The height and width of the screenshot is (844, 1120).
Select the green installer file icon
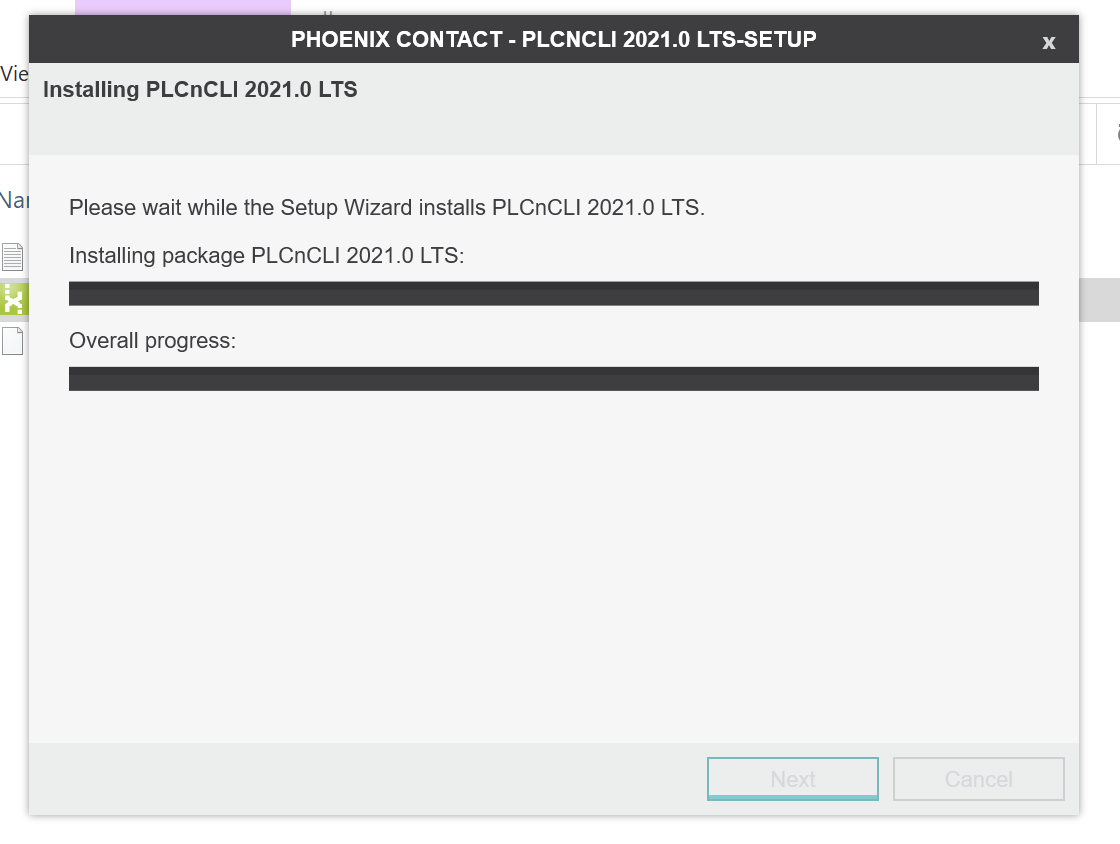[x=14, y=299]
